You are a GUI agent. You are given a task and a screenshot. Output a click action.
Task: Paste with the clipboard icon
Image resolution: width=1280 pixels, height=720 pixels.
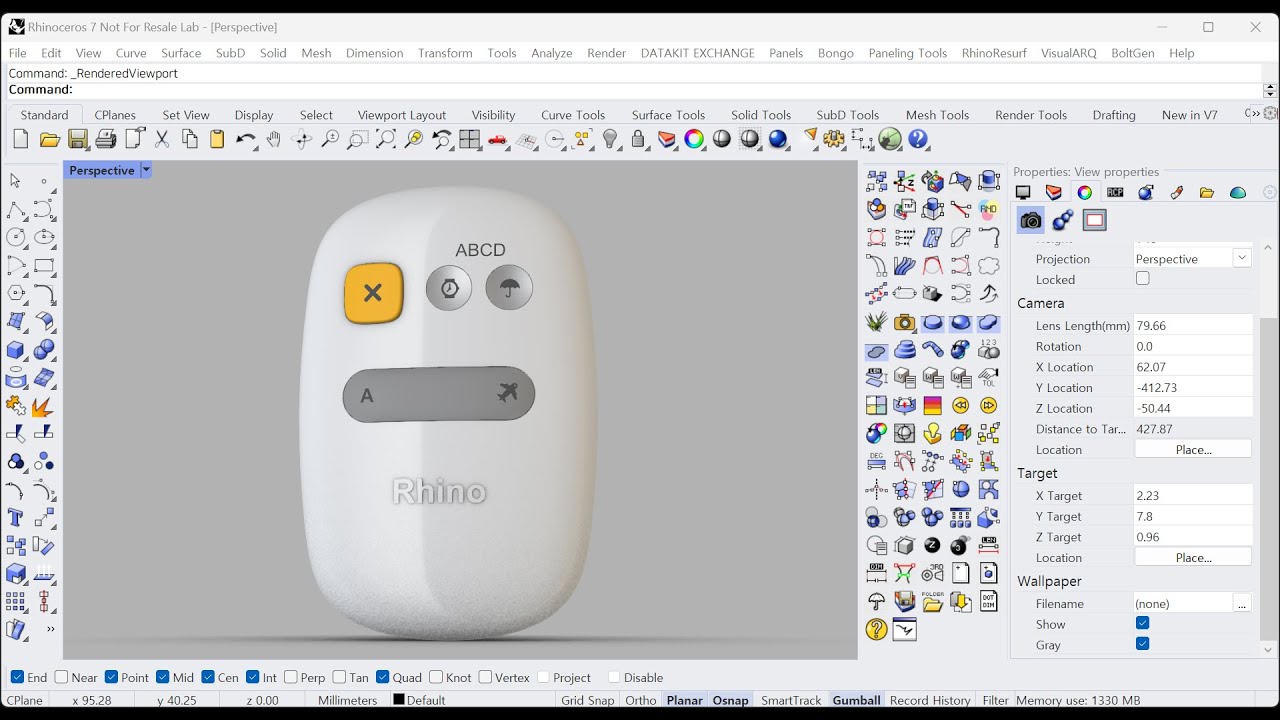click(217, 140)
